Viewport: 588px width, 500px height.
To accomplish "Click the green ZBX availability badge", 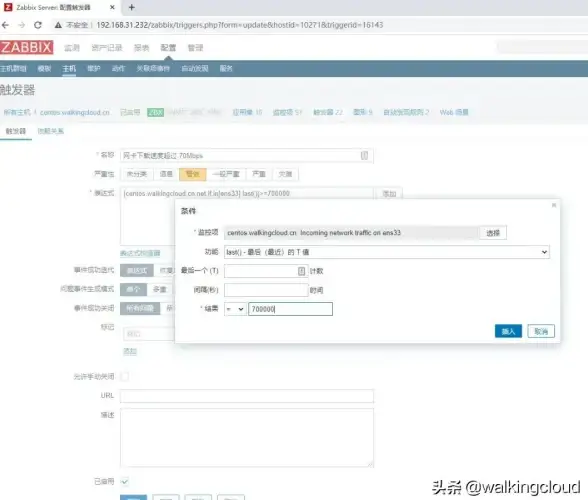I will [x=156, y=112].
